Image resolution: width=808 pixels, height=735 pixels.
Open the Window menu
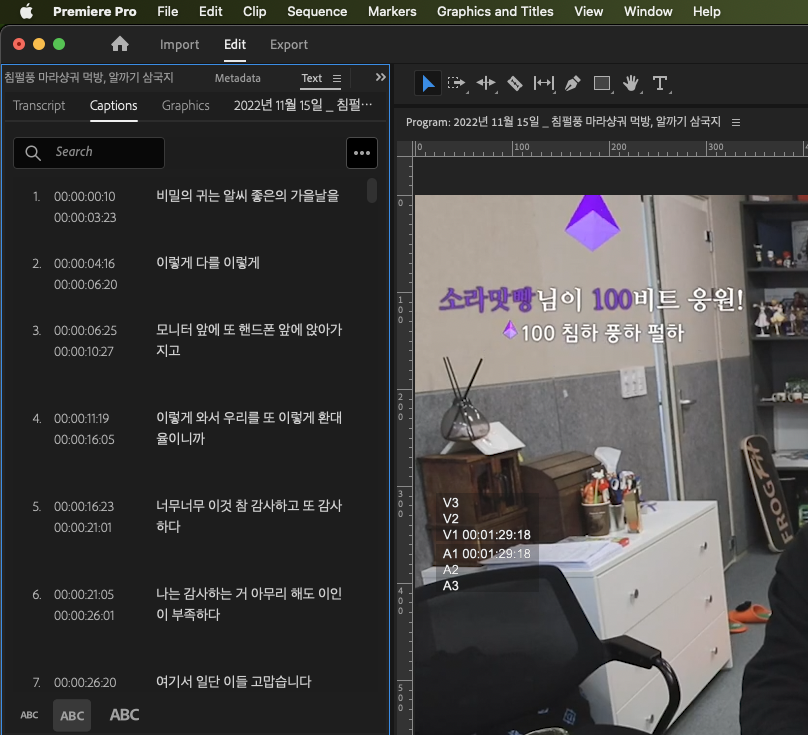648,11
